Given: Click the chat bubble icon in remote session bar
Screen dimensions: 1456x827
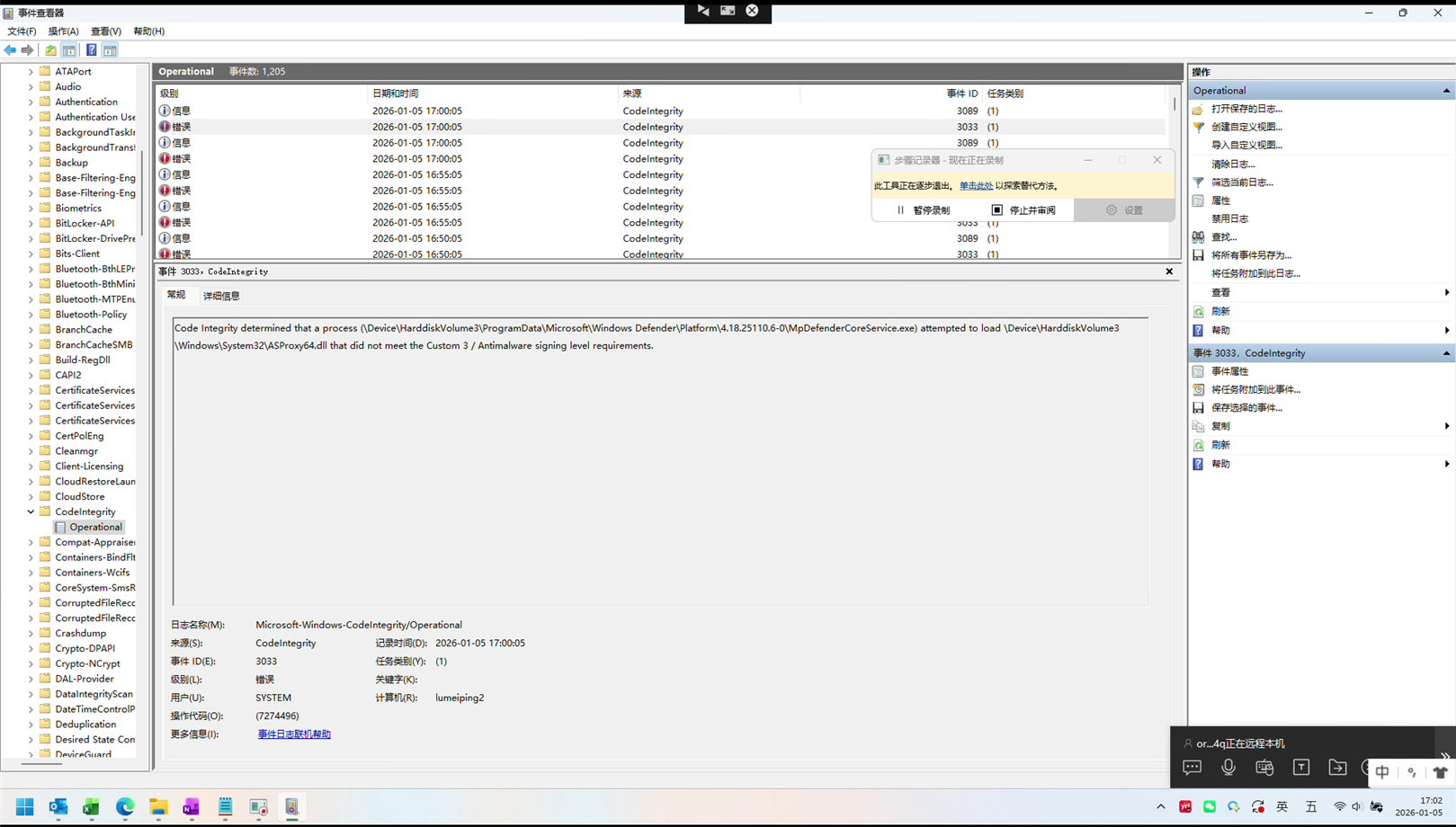Looking at the screenshot, I should pos(1192,768).
